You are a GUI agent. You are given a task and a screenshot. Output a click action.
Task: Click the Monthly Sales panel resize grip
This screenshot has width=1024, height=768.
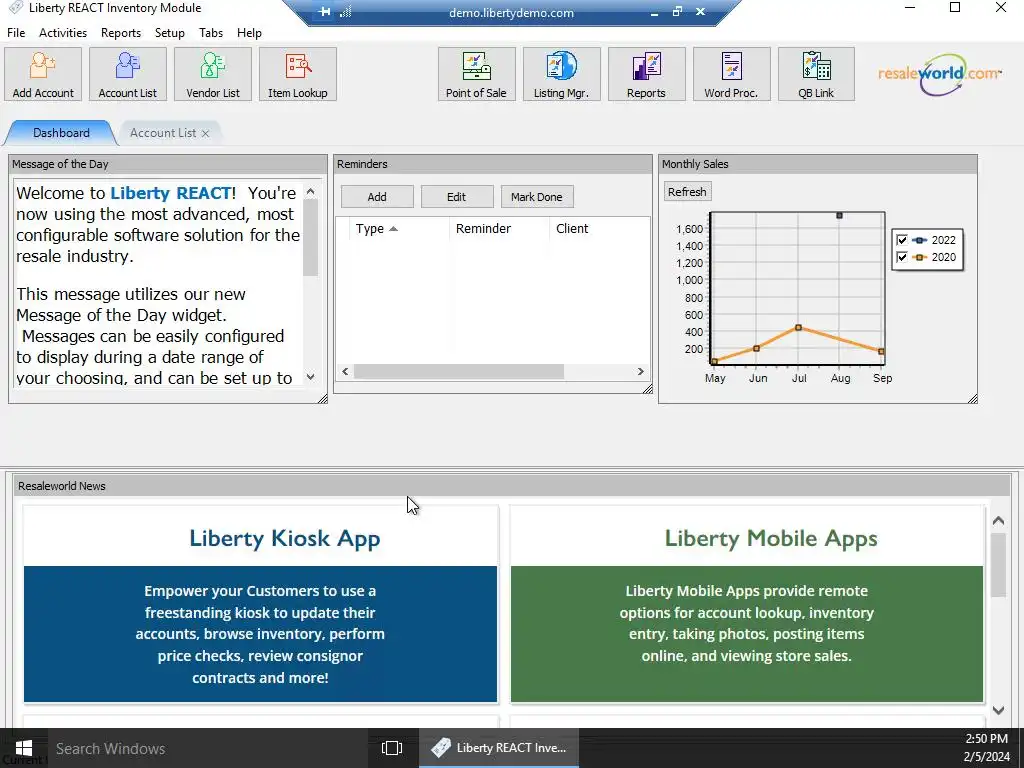pos(972,398)
